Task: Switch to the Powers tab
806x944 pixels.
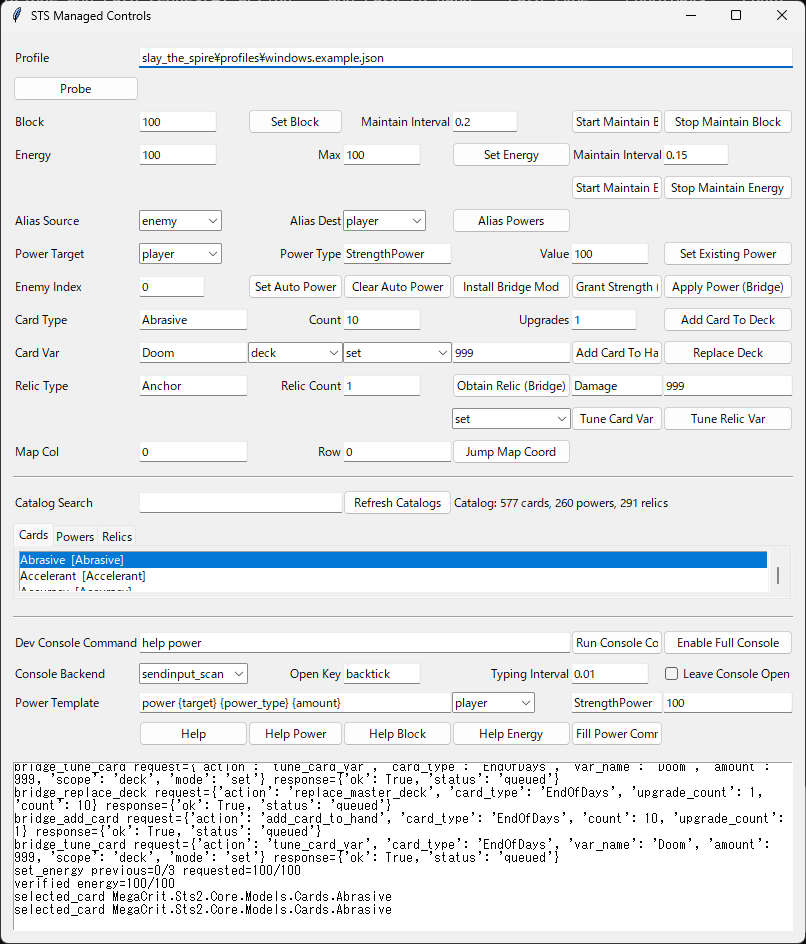Action: (x=75, y=536)
